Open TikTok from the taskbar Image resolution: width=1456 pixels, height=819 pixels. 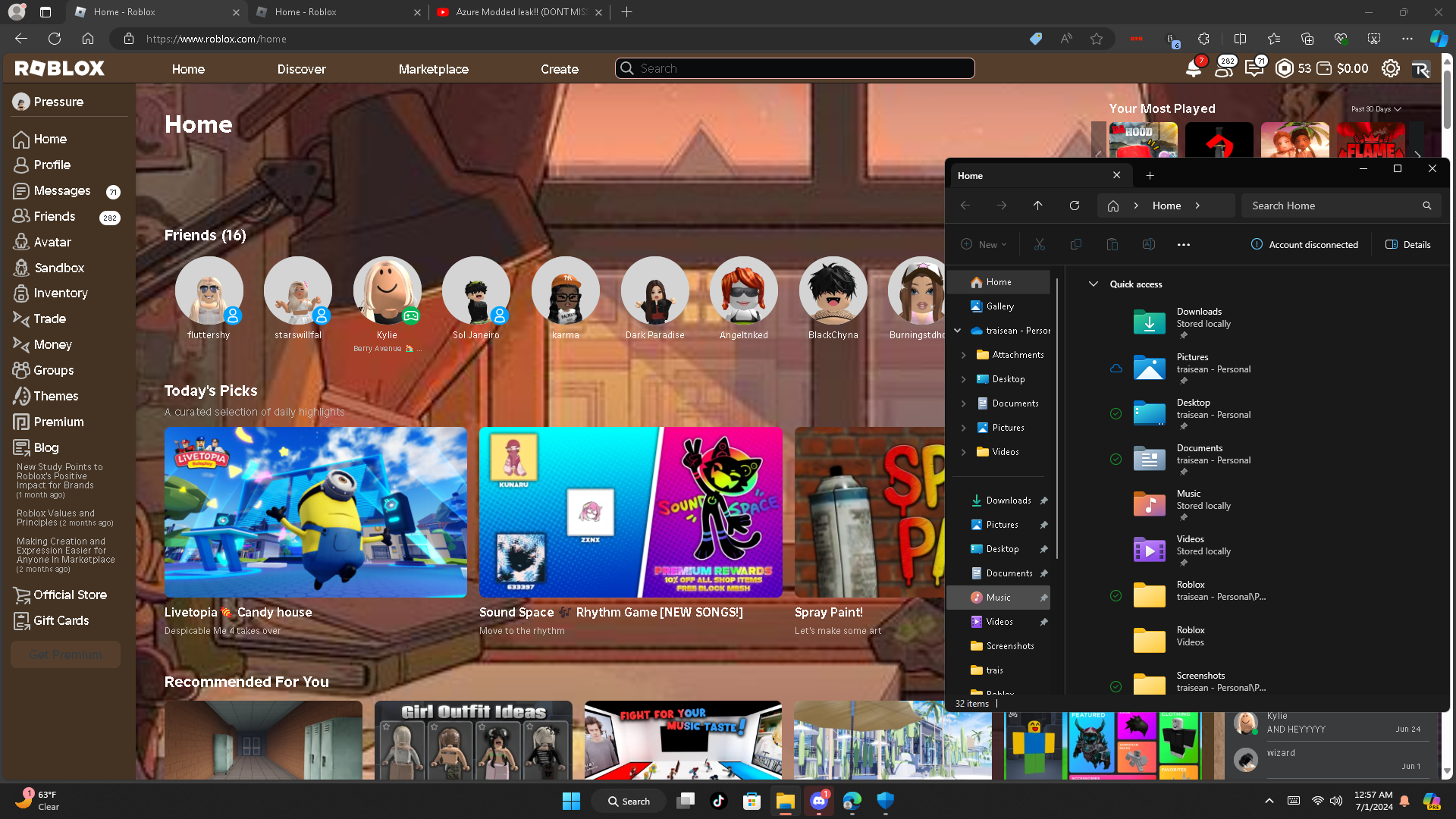pos(718,801)
